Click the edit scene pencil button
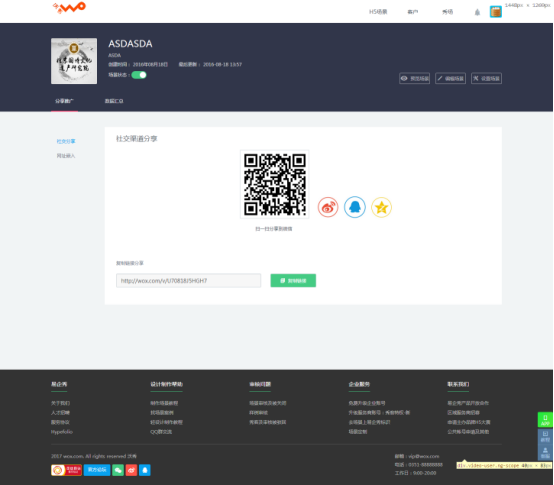The image size is (554, 485). click(450, 78)
